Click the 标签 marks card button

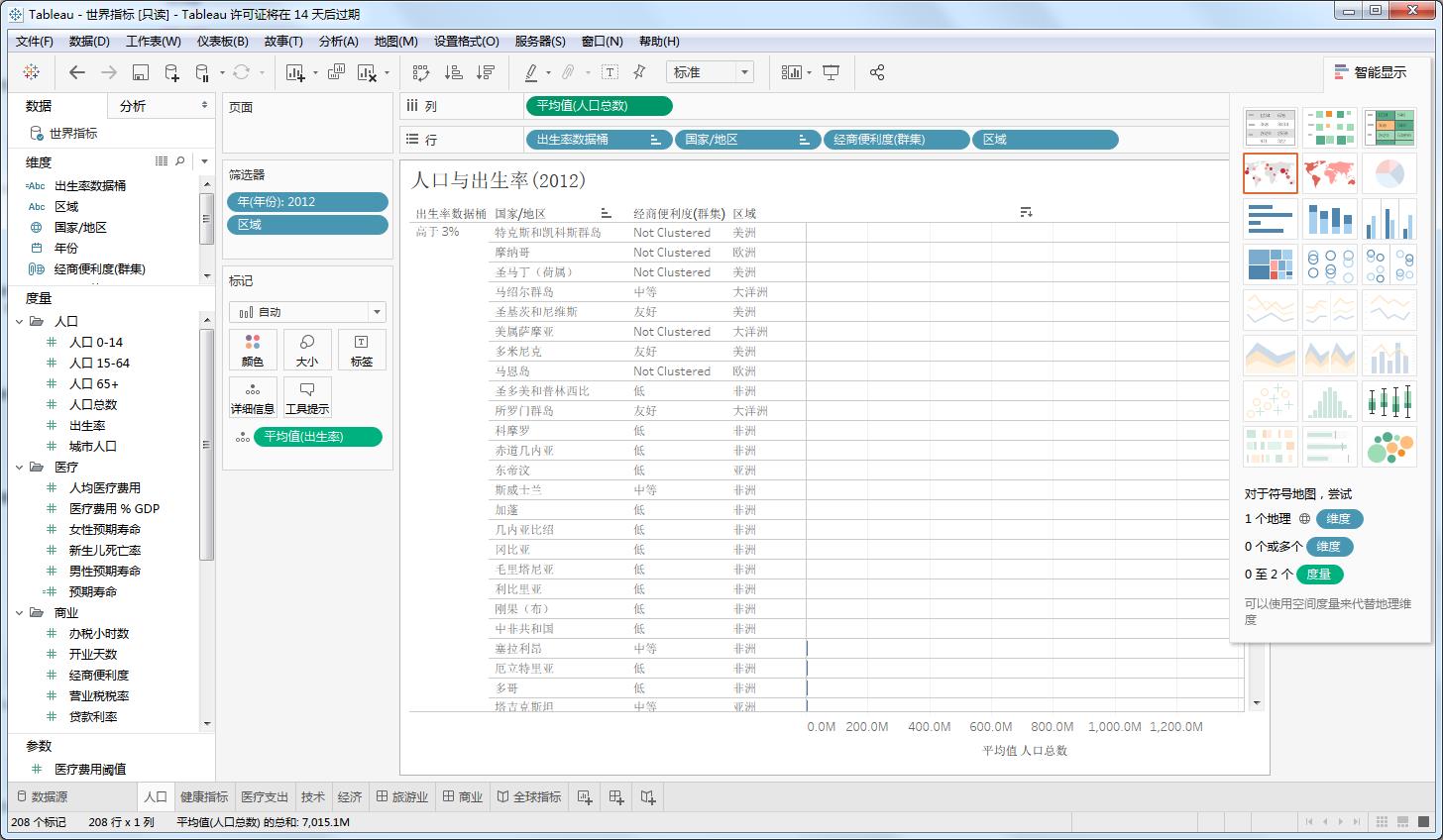click(x=362, y=351)
